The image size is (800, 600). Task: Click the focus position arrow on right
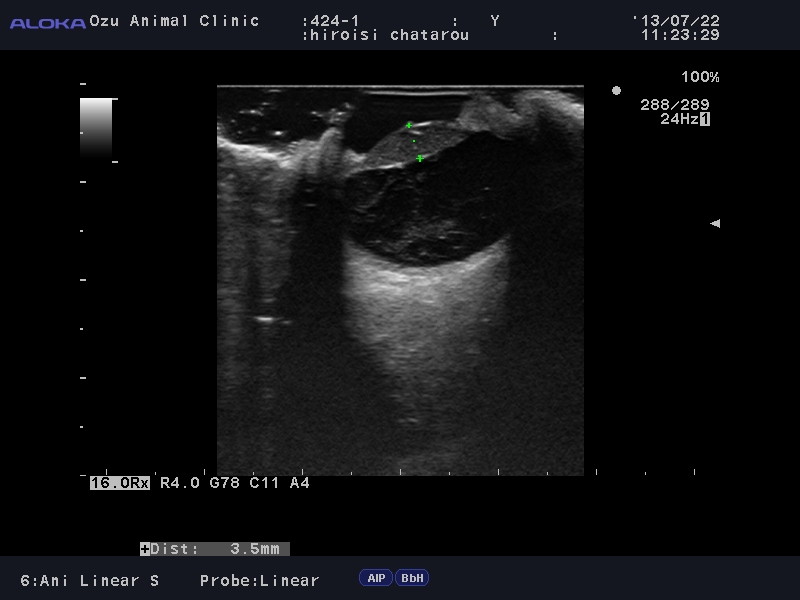(714, 224)
